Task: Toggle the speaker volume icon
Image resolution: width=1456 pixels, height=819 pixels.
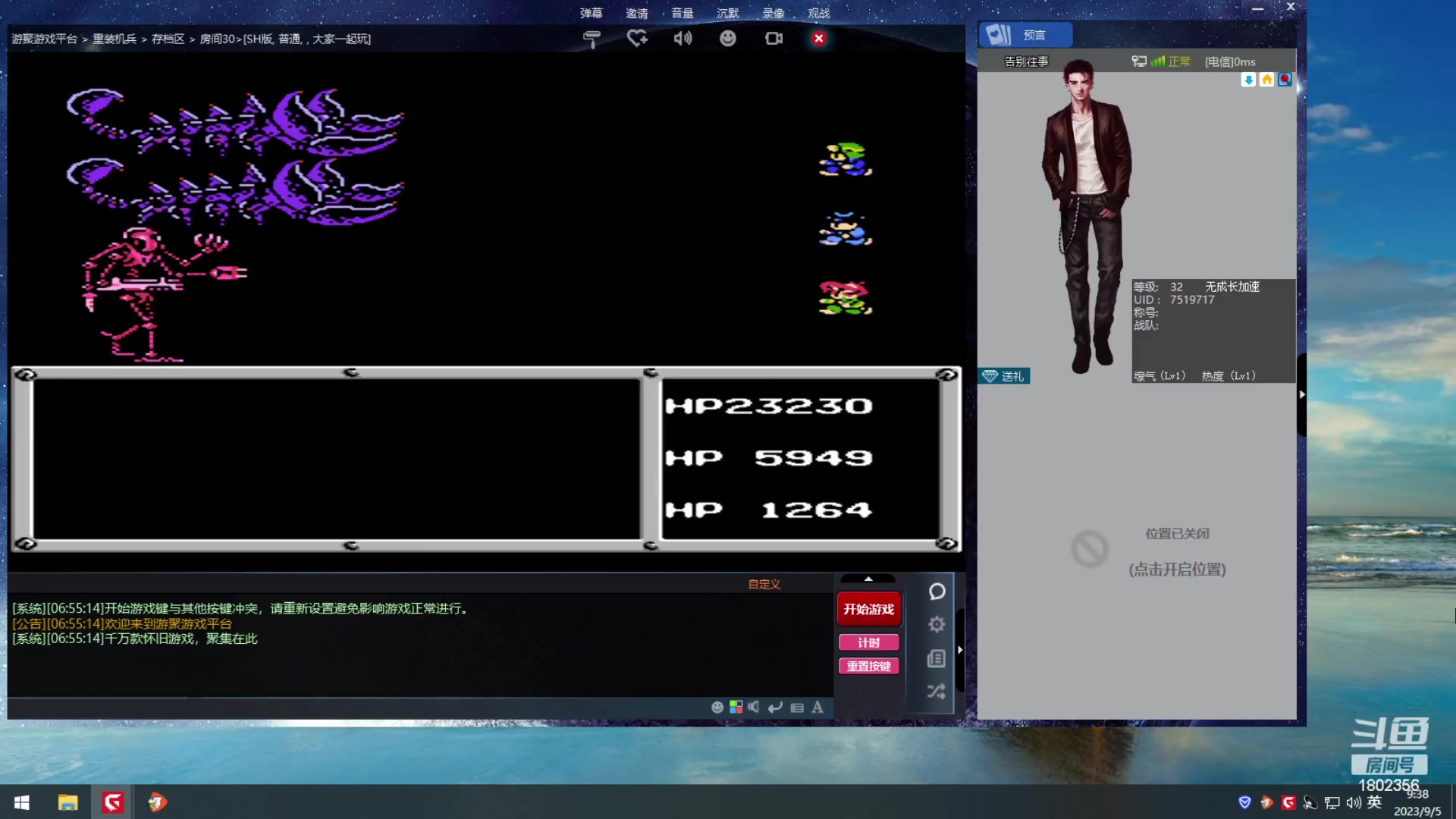Action: point(682,38)
